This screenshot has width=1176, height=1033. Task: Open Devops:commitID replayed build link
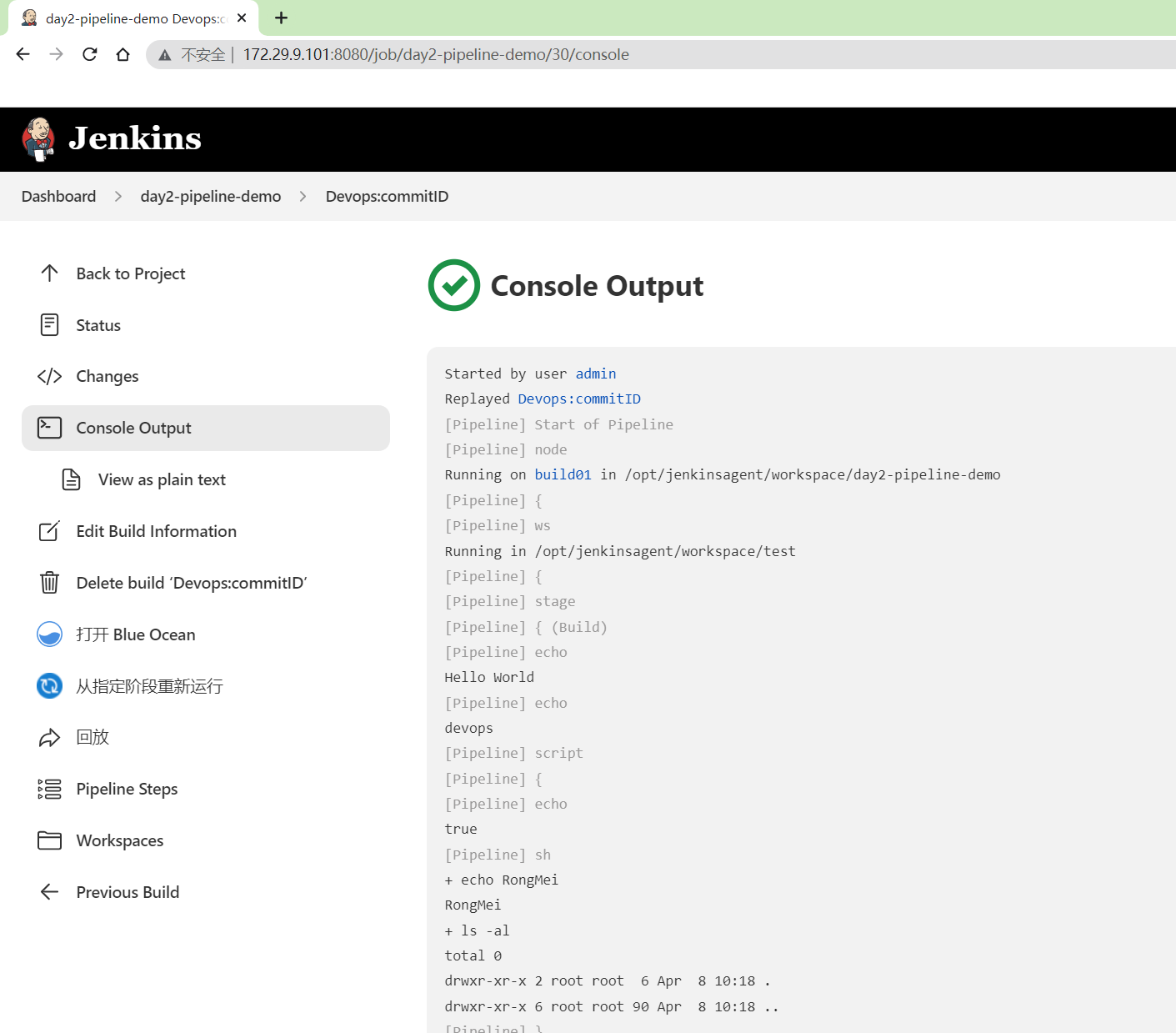579,399
